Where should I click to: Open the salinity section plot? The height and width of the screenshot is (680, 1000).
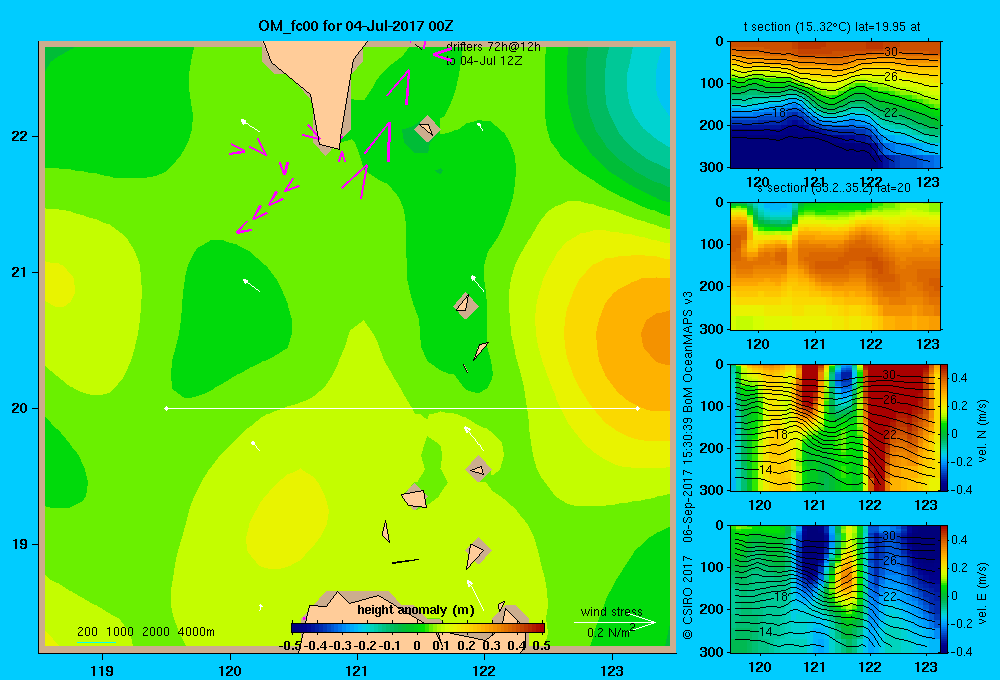[835, 266]
